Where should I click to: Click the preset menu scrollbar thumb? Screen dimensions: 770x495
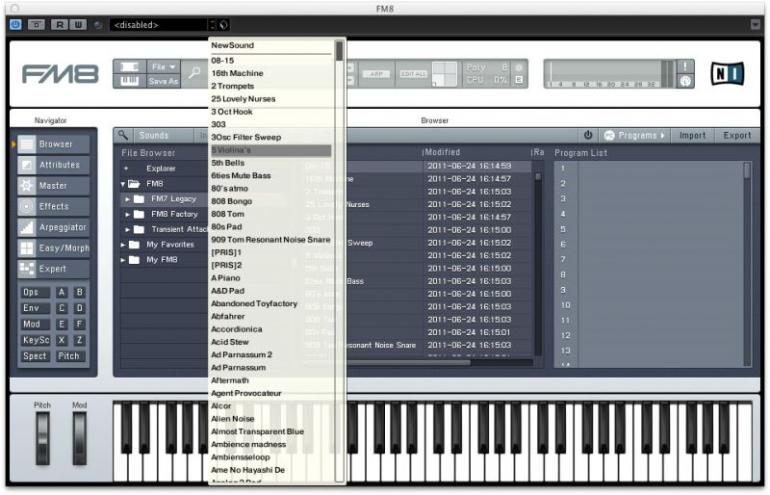tap(339, 51)
